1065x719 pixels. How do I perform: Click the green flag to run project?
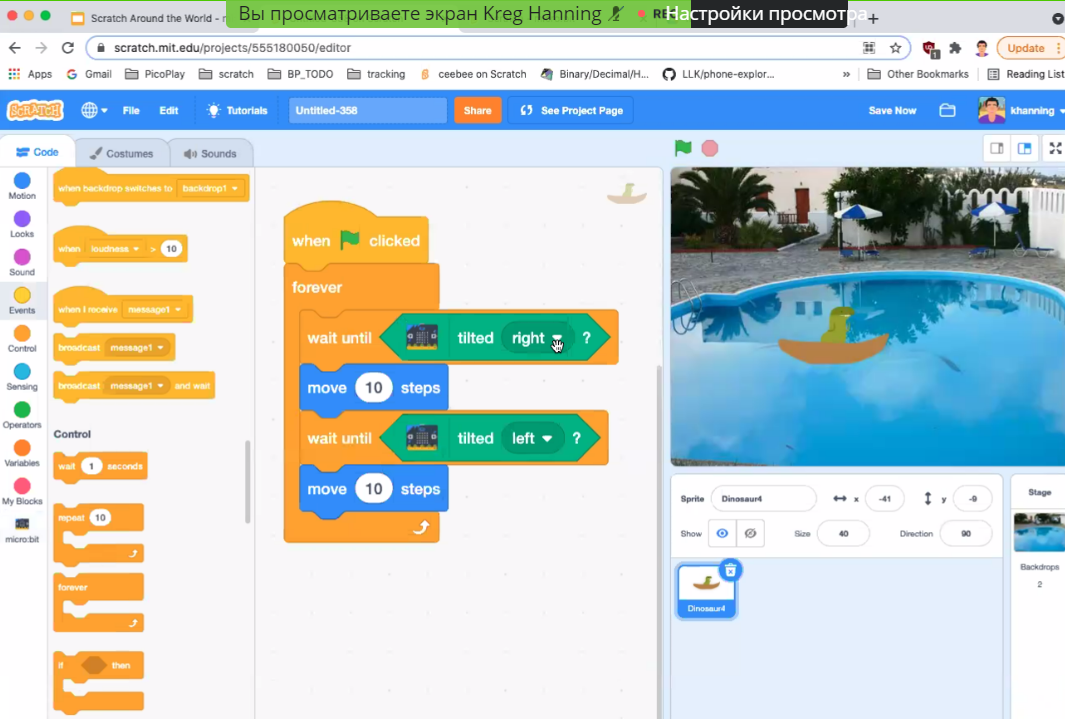point(683,148)
